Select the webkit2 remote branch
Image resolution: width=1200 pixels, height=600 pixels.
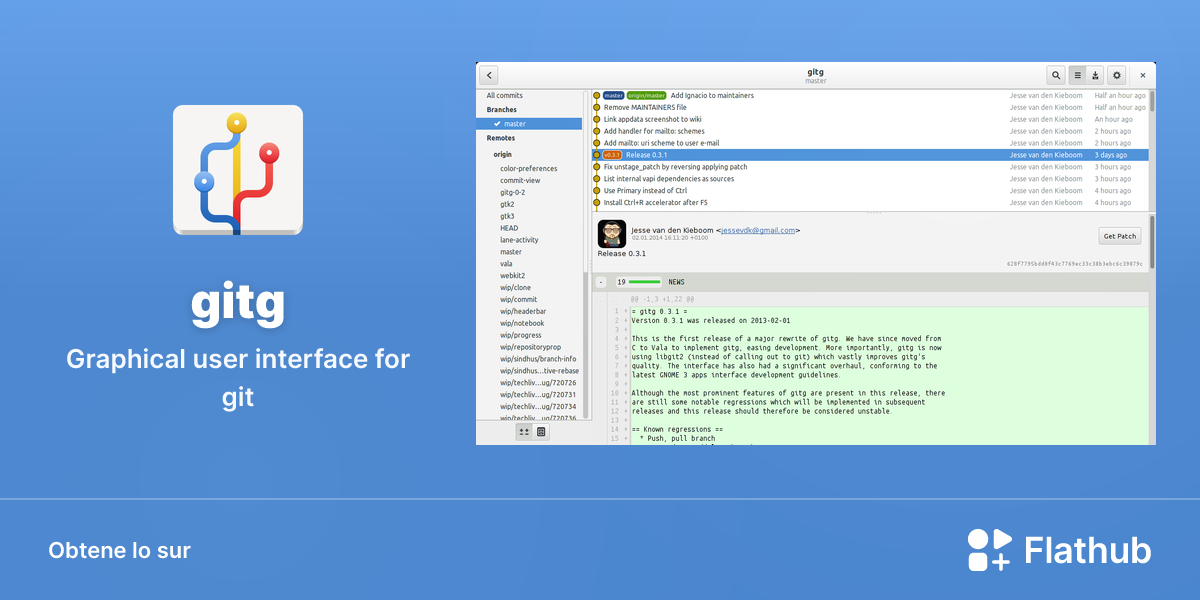point(513,276)
